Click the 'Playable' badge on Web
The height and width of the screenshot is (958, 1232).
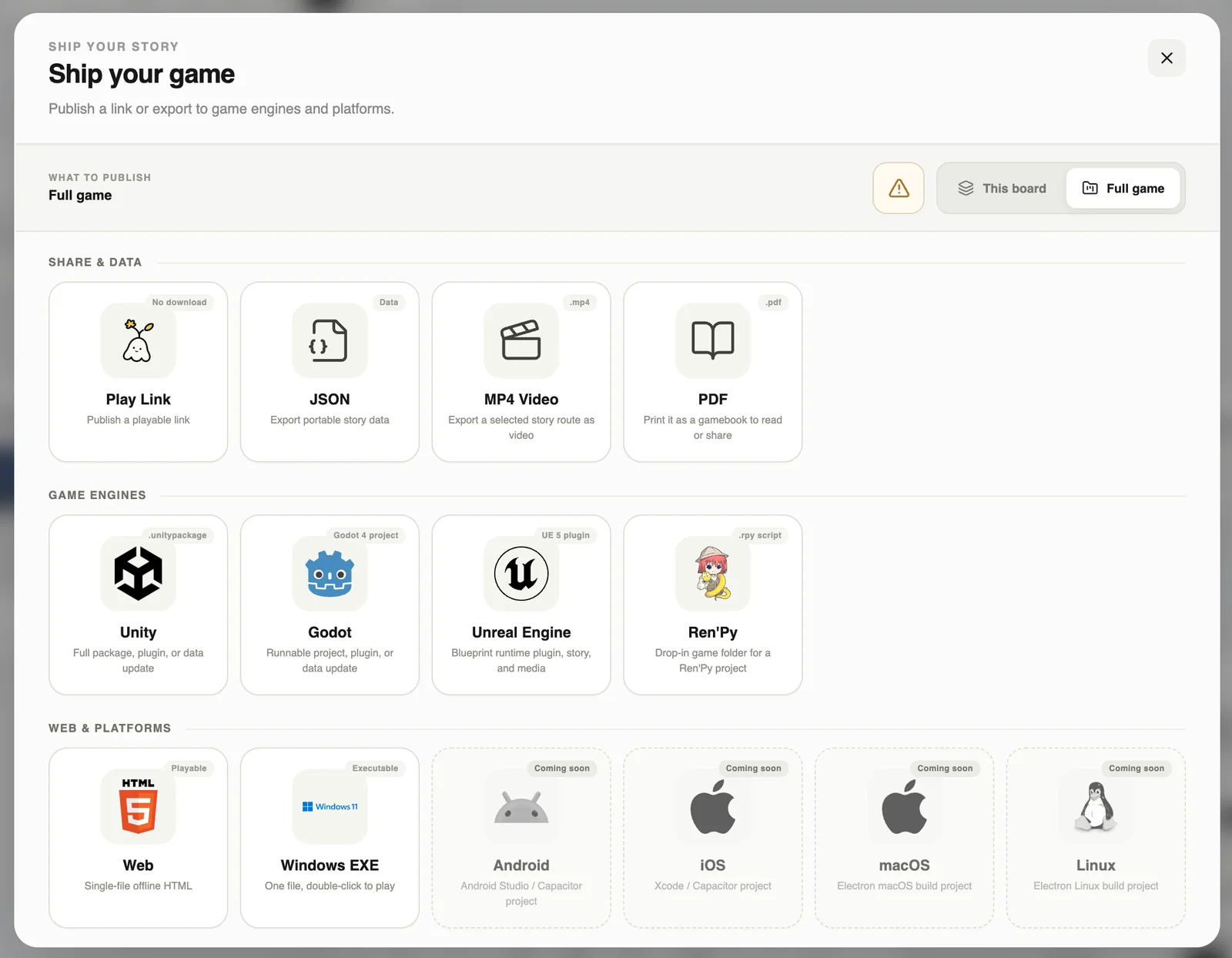[x=189, y=768]
